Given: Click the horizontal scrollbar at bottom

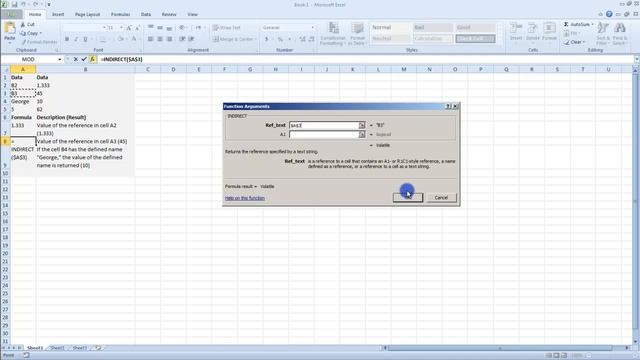Looking at the screenshot, I should (x=500, y=348).
